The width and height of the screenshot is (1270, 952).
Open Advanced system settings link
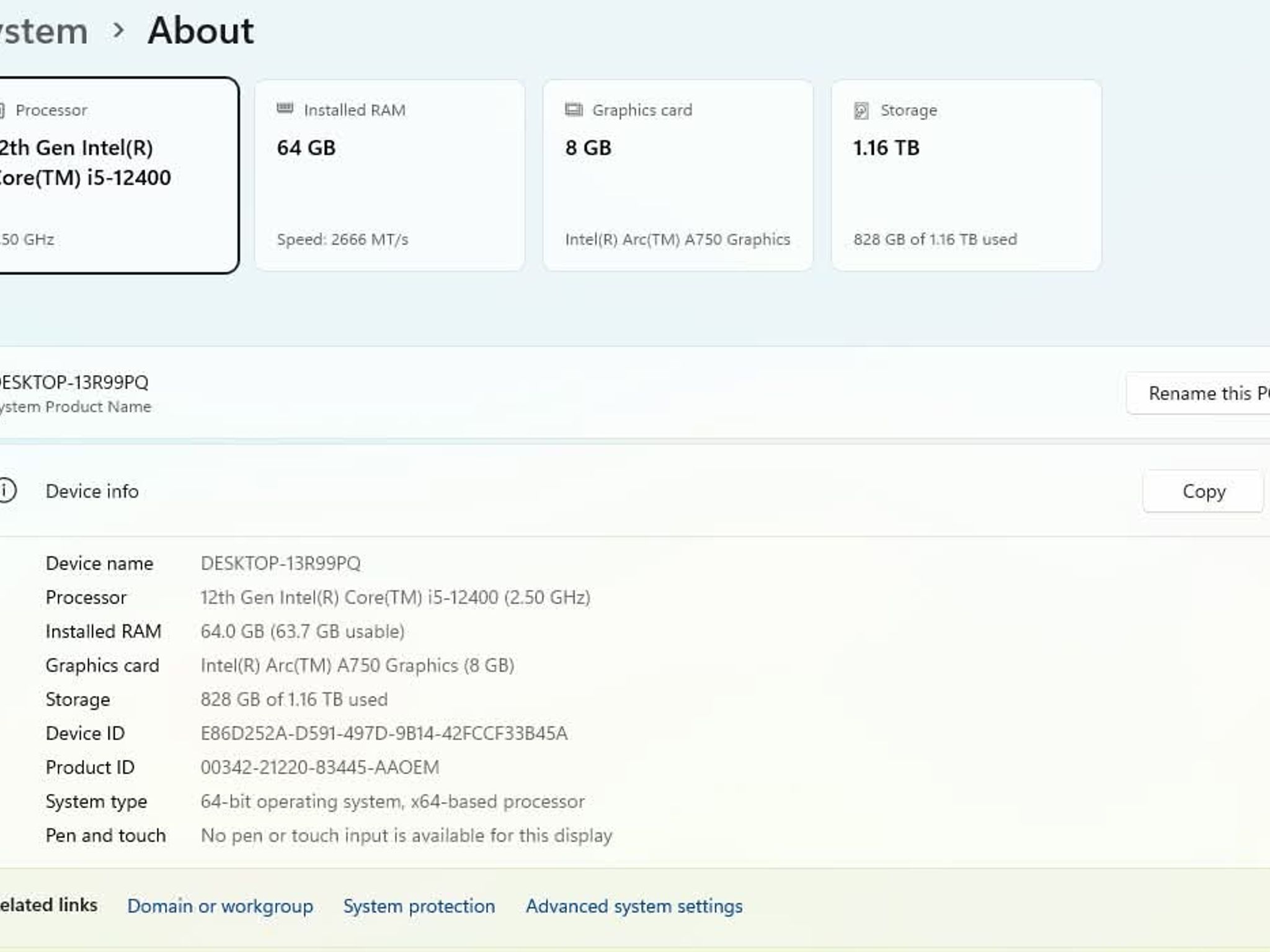(x=634, y=906)
